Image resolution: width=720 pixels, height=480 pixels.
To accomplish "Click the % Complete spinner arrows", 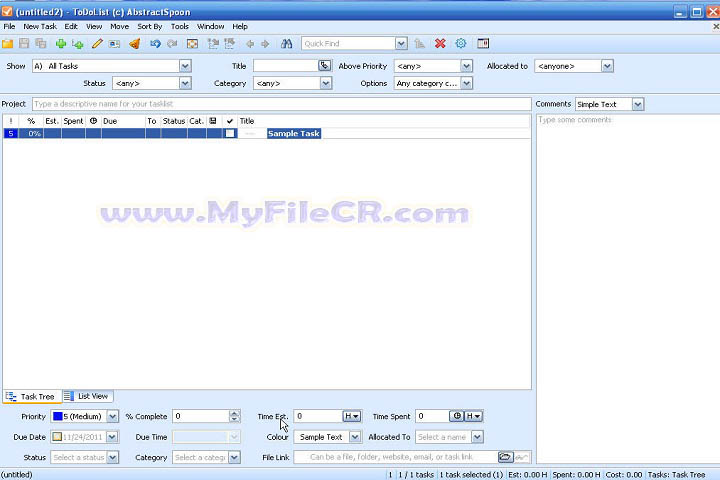I will 234,416.
